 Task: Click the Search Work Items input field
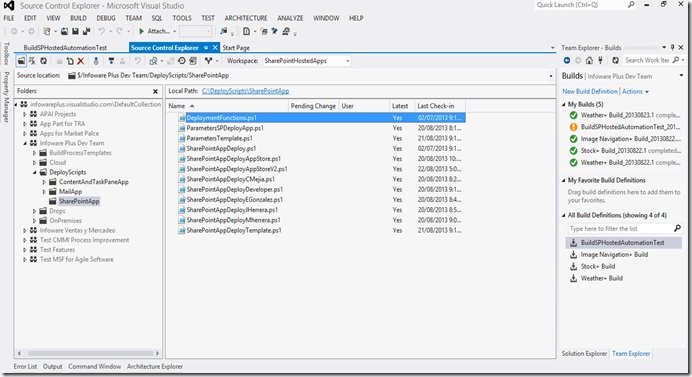click(647, 60)
